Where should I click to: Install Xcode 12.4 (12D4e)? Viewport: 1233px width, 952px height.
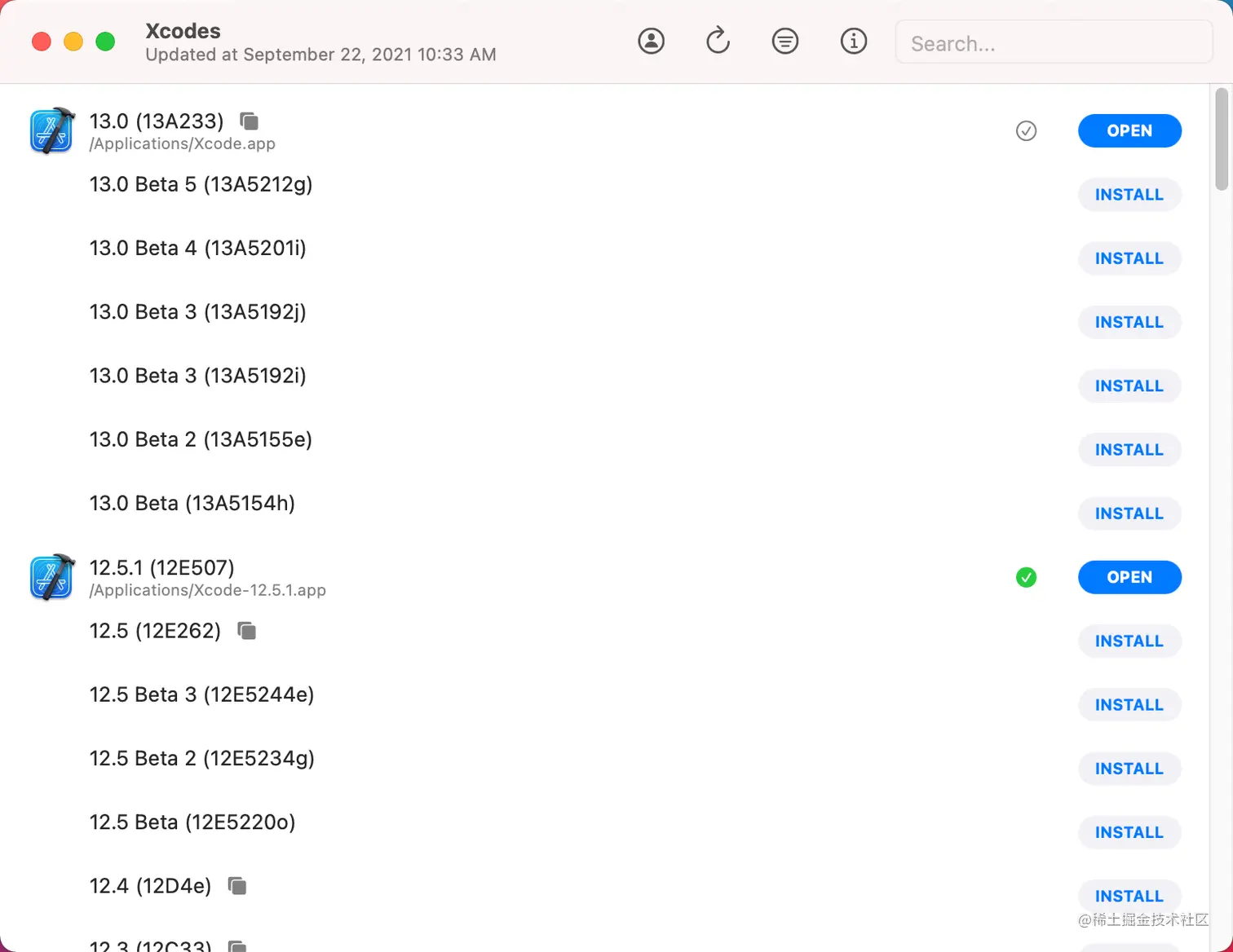click(x=1129, y=896)
